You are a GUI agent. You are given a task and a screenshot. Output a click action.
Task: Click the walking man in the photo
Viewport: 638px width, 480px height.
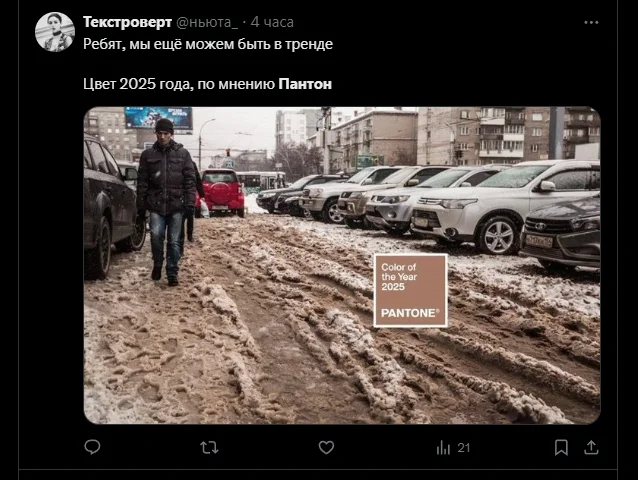166,201
